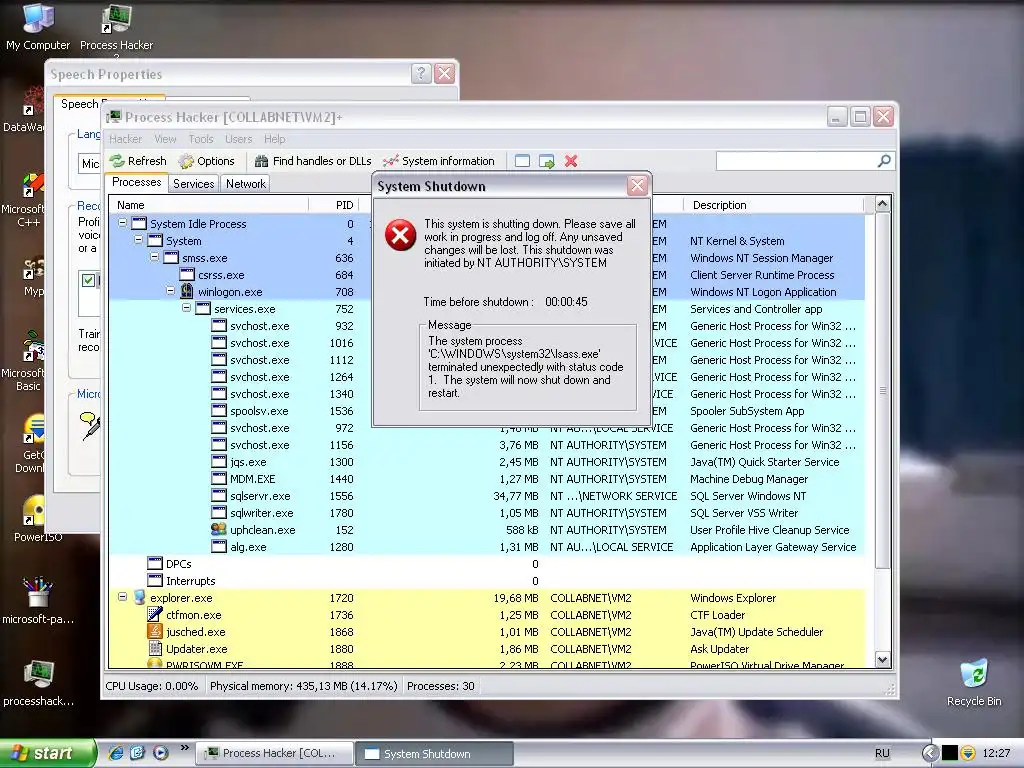The width and height of the screenshot is (1024, 768).
Task: Click the process list scroll up arrow
Action: [x=882, y=204]
